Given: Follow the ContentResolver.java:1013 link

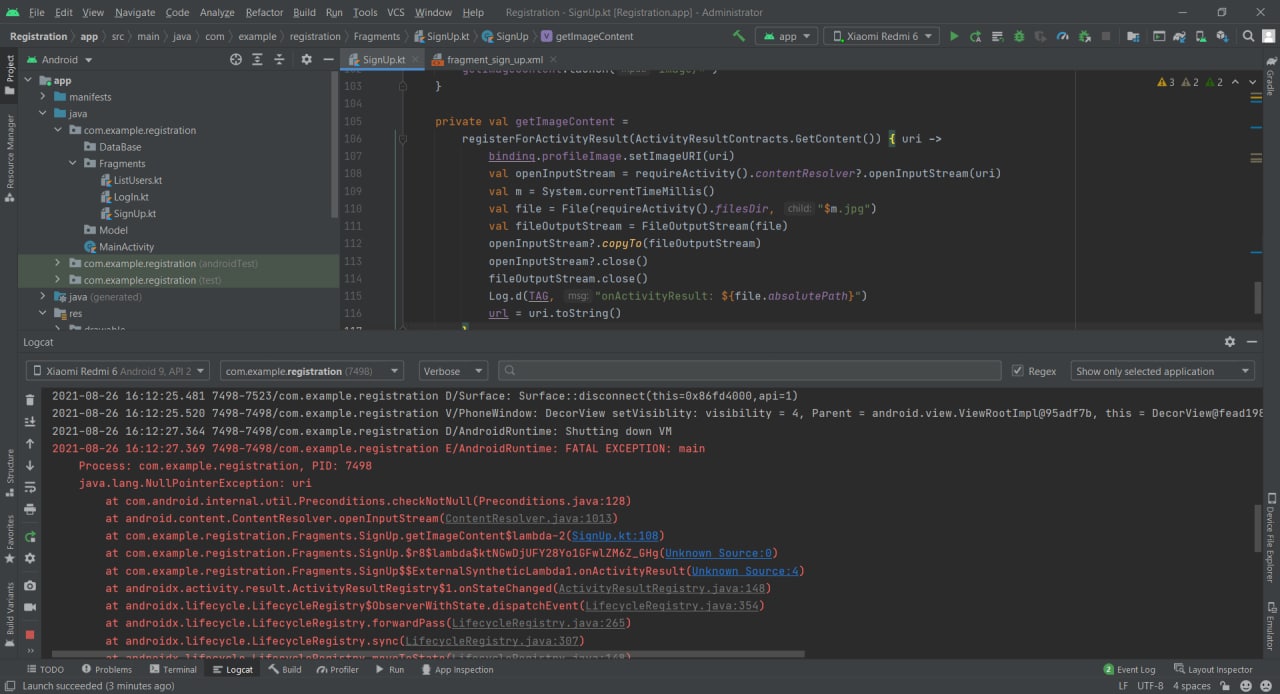Looking at the screenshot, I should pyautogui.click(x=528, y=518).
